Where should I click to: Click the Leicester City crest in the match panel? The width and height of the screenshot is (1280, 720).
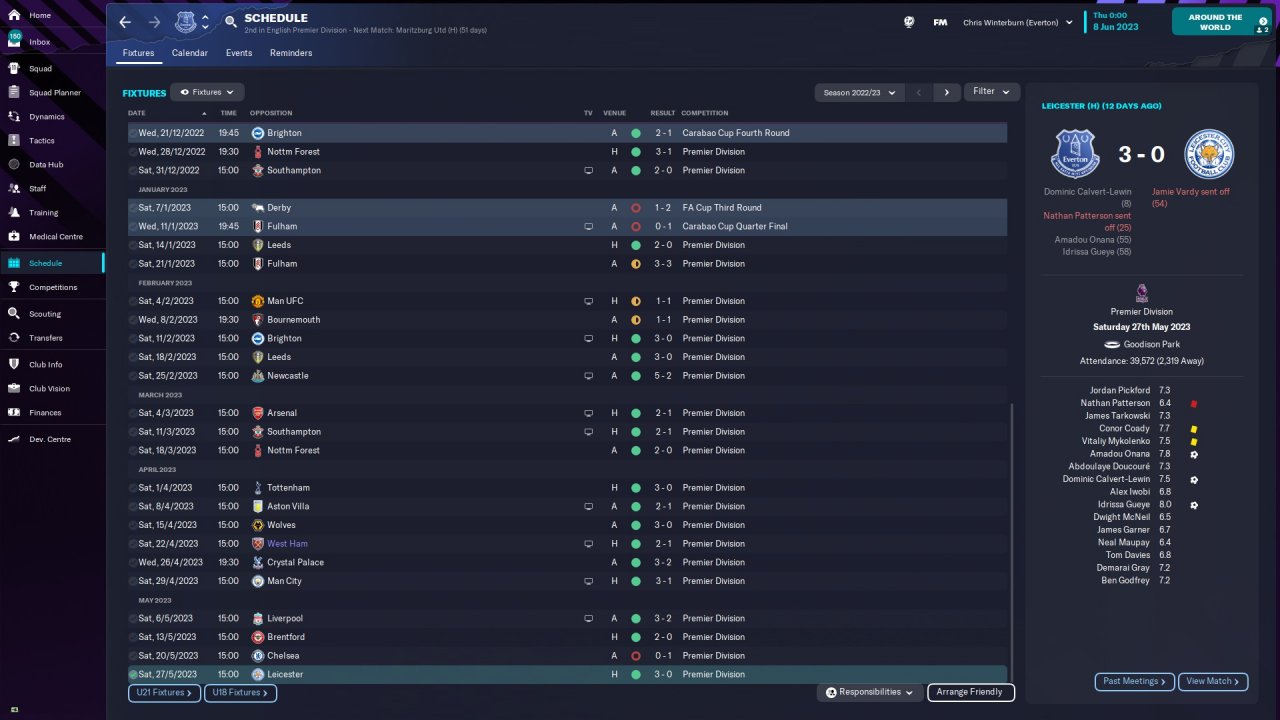[1209, 154]
